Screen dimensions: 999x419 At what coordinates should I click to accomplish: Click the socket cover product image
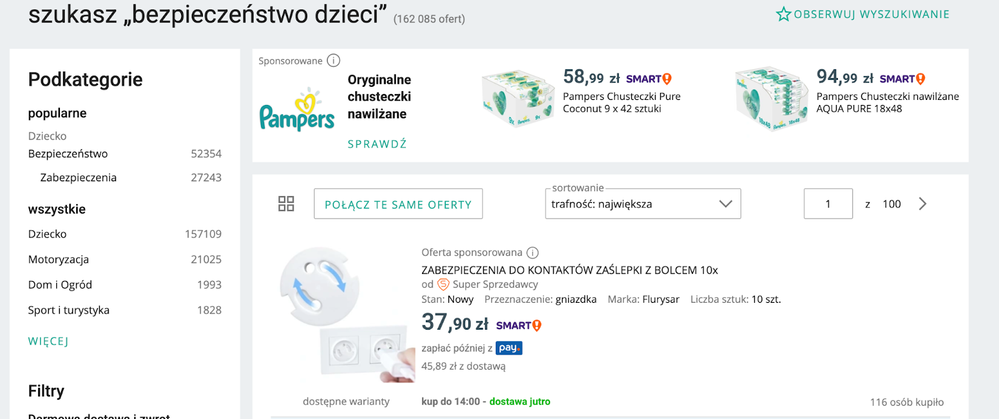345,316
